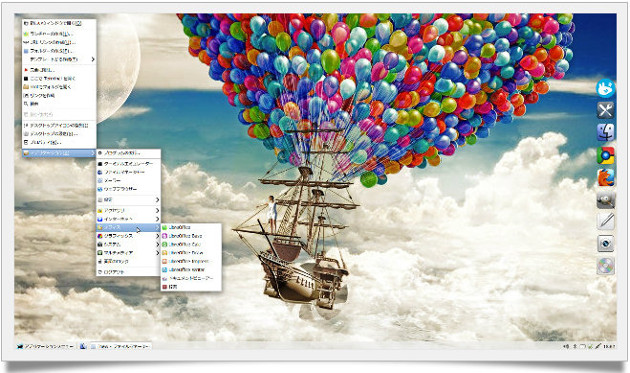630x373 pixels.
Task: Launch LibreOffice Calc from the Office submenu
Action: pos(191,244)
